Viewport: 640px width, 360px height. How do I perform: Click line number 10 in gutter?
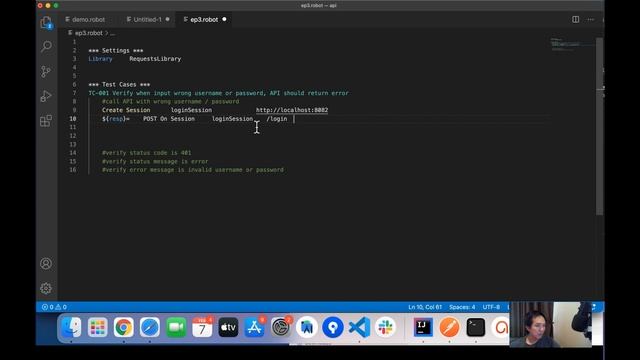pyautogui.click(x=73, y=118)
